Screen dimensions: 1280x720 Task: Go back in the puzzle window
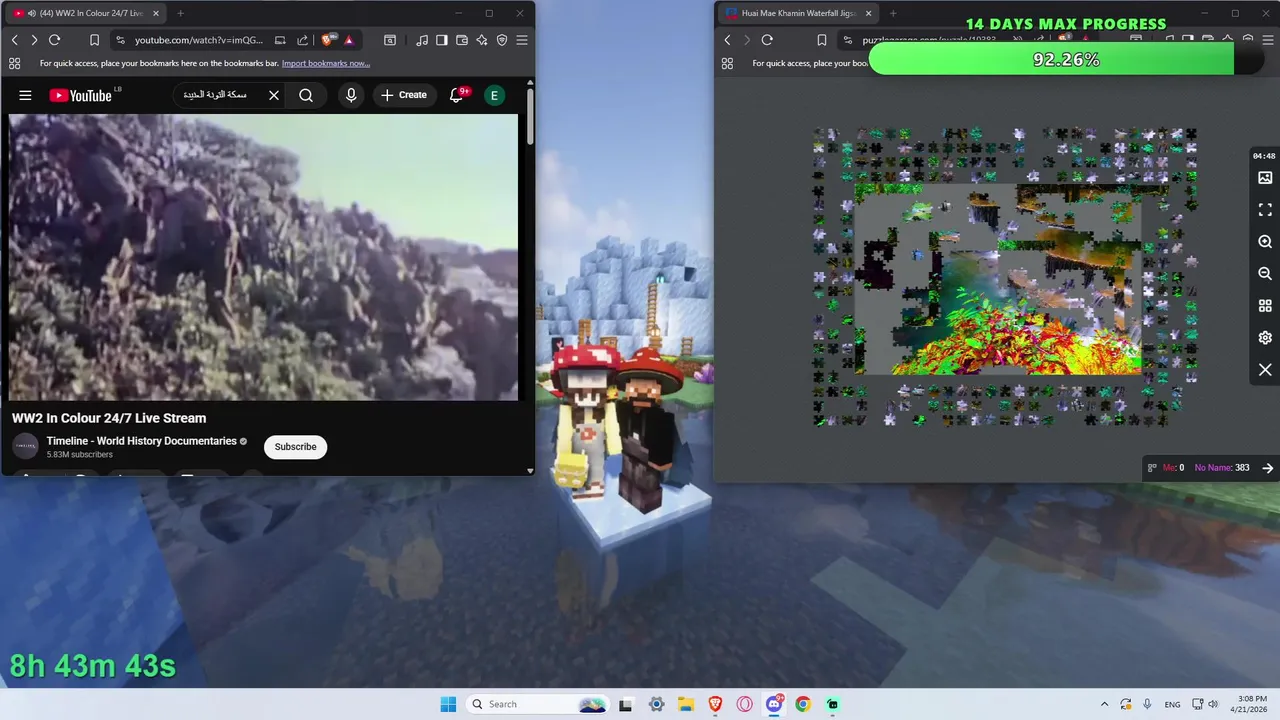click(728, 40)
